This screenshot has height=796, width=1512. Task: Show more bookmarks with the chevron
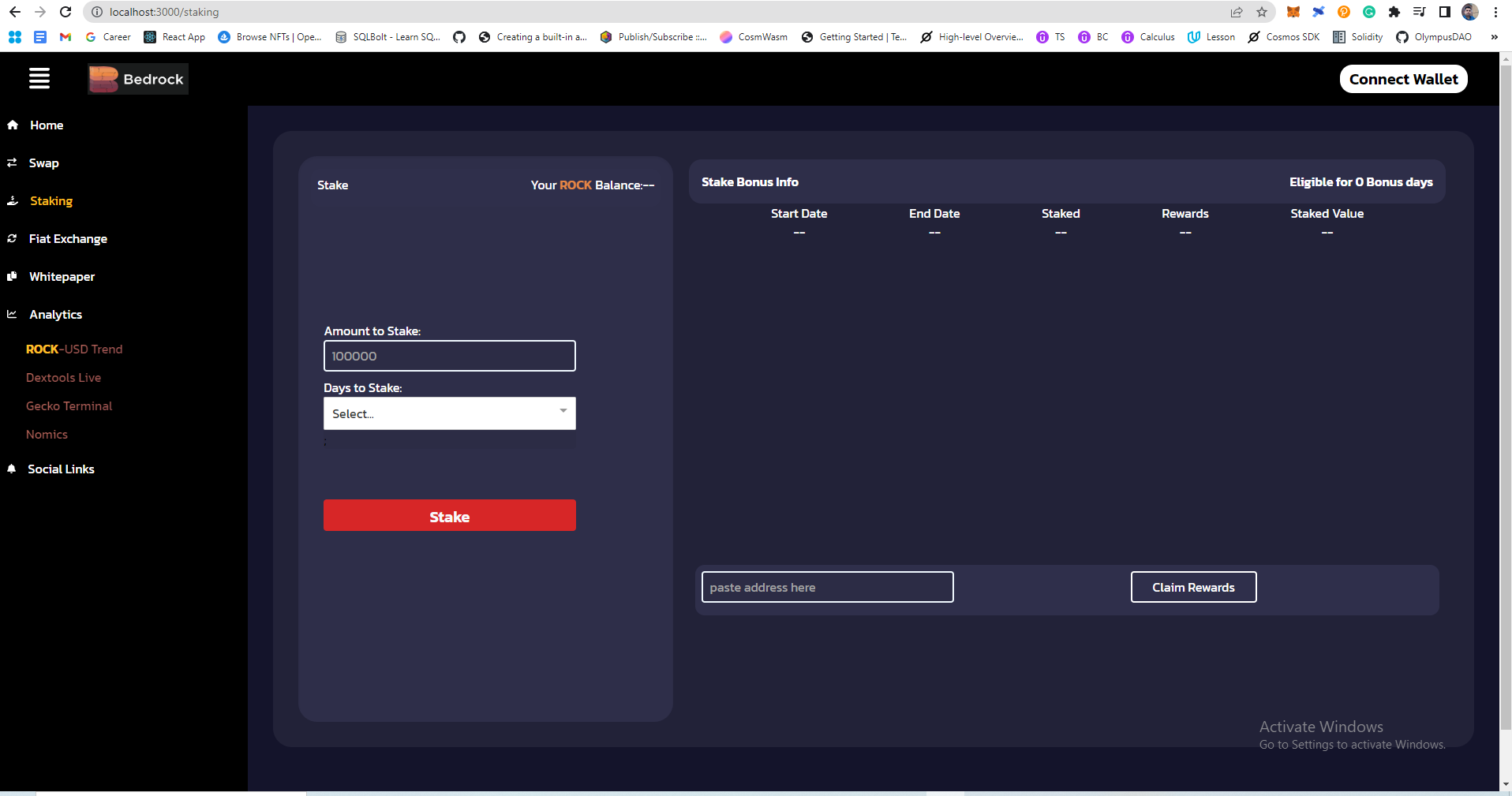click(x=1494, y=37)
